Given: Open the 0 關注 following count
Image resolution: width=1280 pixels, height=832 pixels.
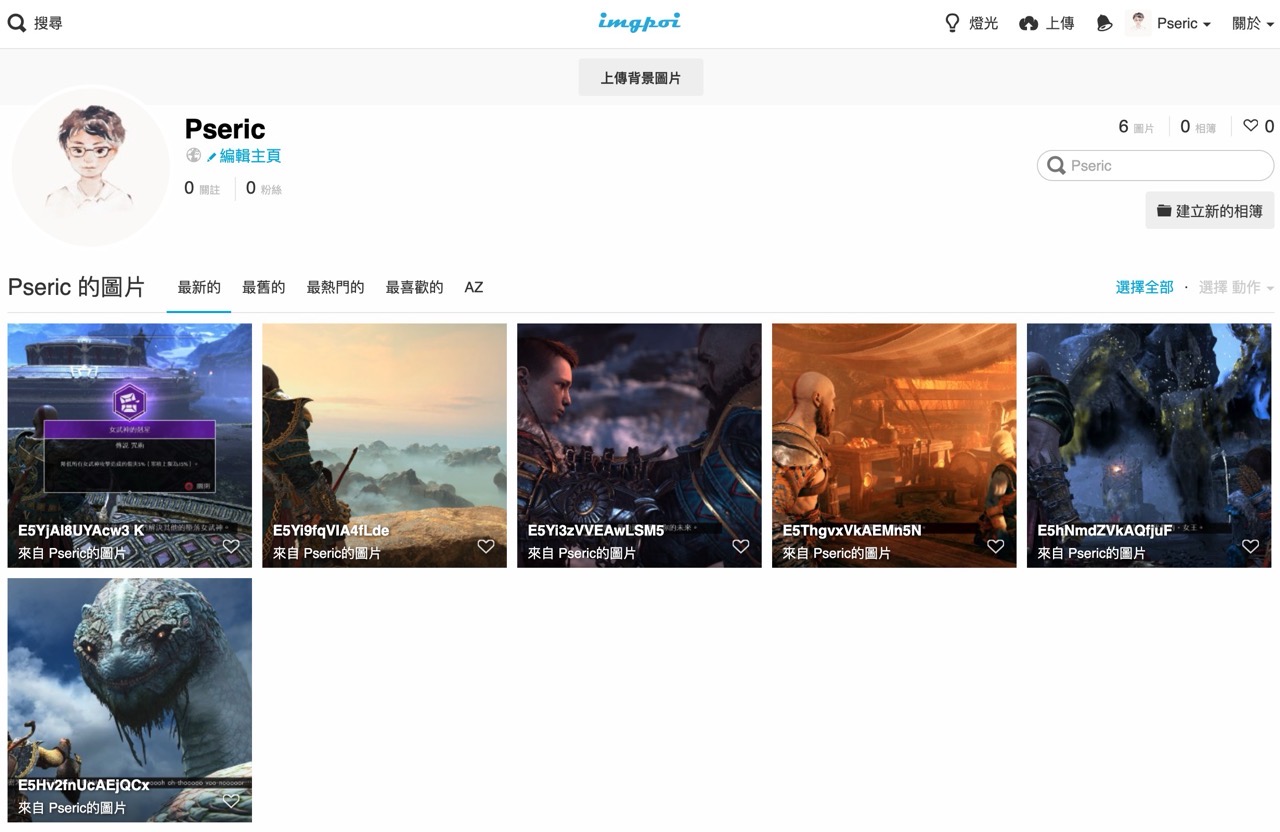Looking at the screenshot, I should [x=202, y=188].
